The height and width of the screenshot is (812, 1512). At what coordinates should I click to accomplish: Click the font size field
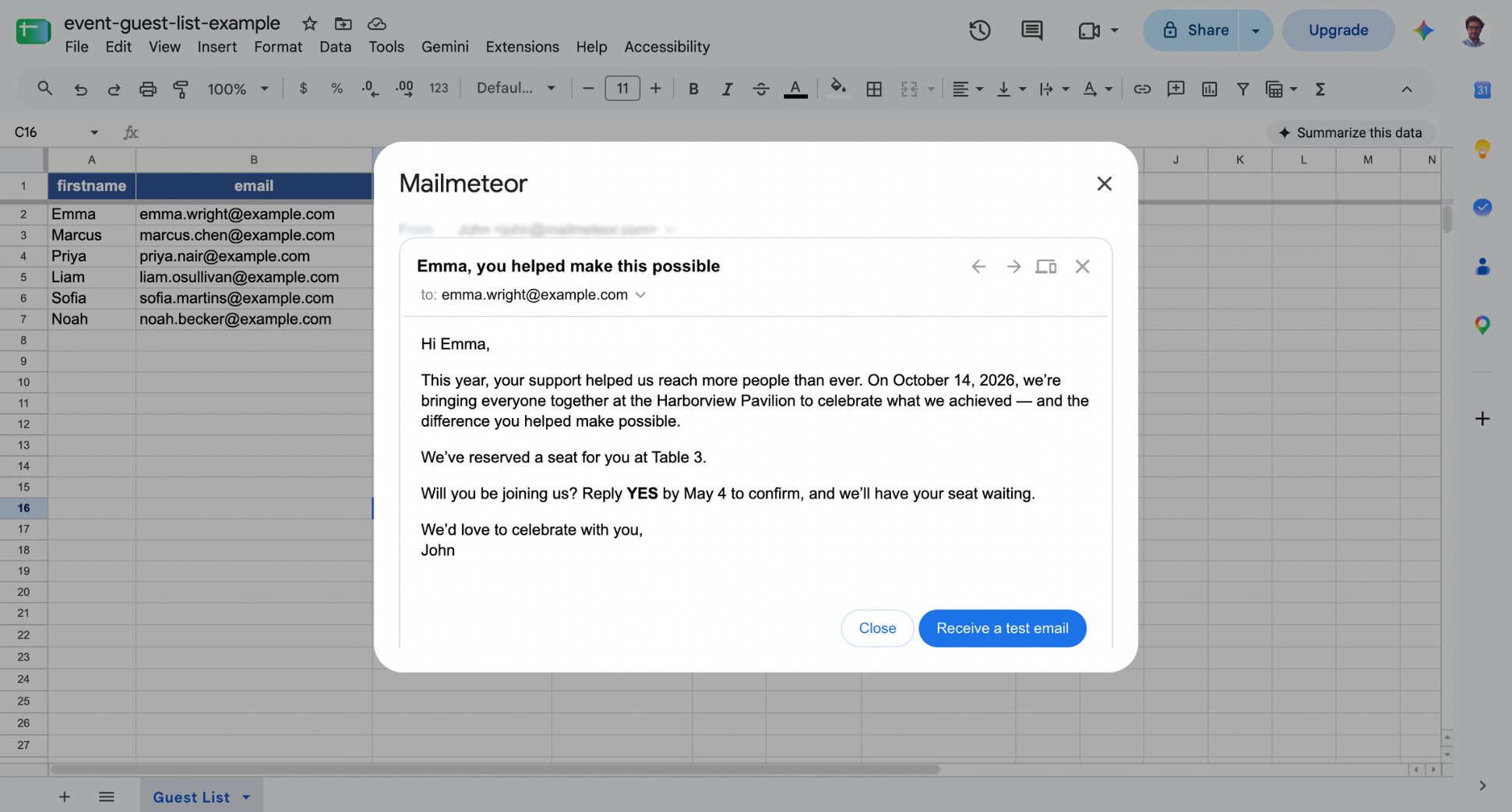point(622,88)
